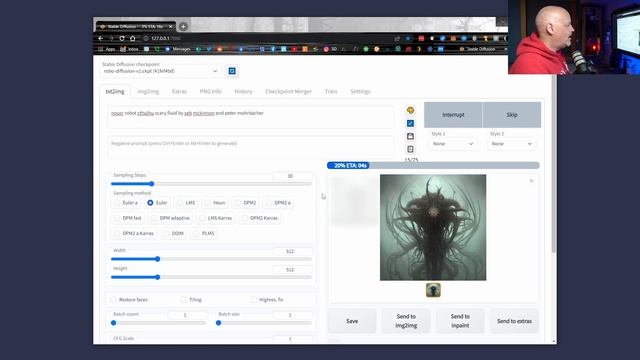
Task: Click the save style disk icon
Action: point(410,136)
